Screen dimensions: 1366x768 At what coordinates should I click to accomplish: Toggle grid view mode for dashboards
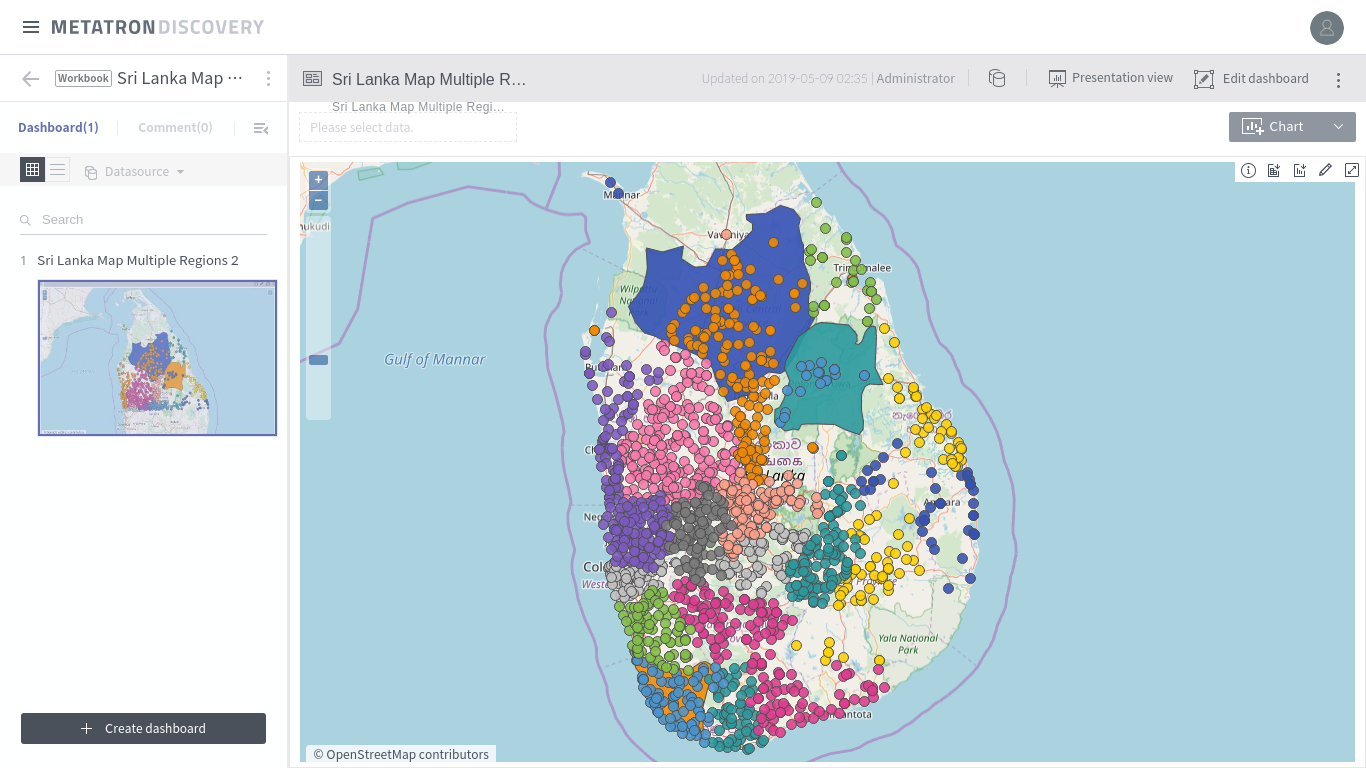tap(32, 169)
